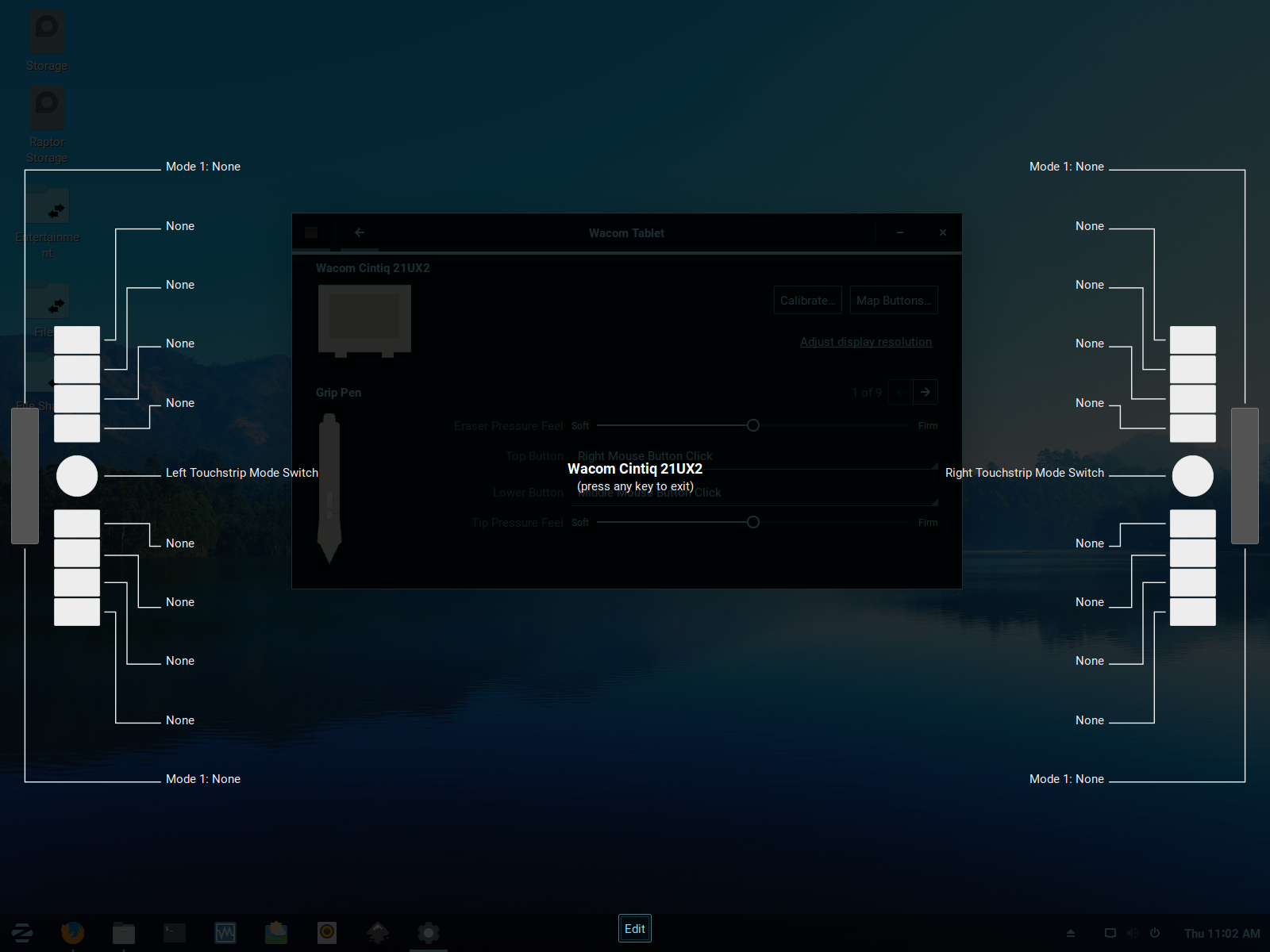Screen dimensions: 1270x952
Task: Open the Raptor Storage desktop icon
Action: 47,125
